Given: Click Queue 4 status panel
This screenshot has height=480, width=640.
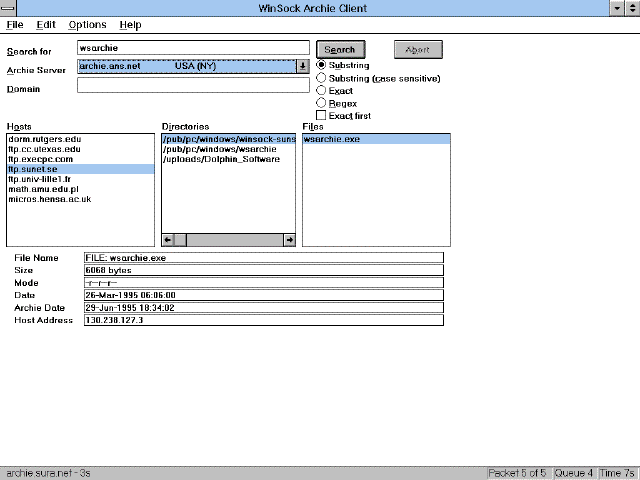Looking at the screenshot, I should click(x=574, y=473).
